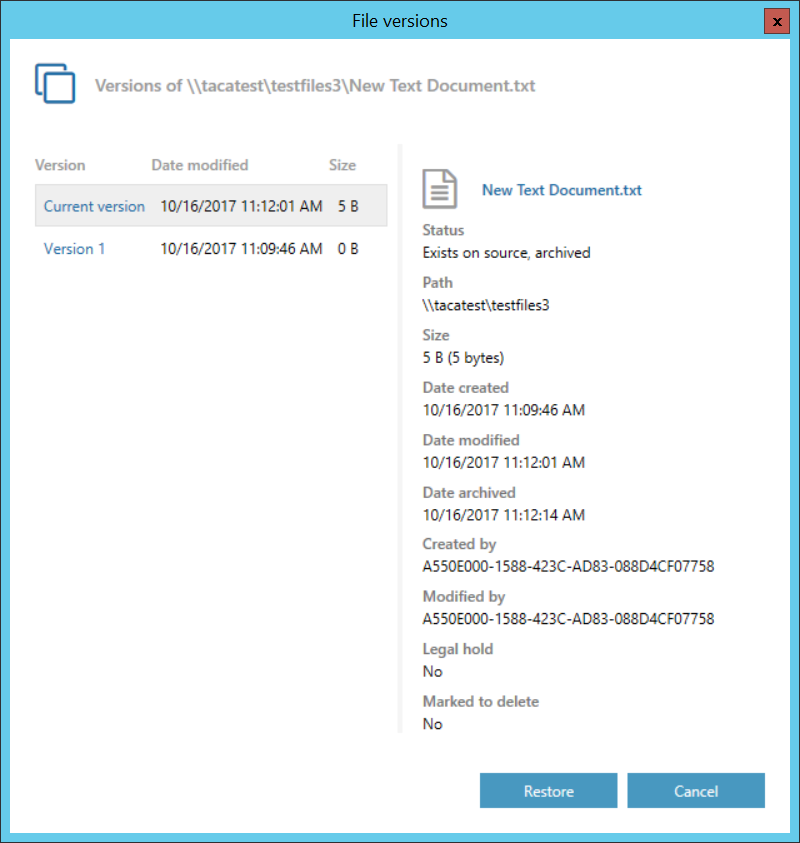Click the GUID under Modified by
Viewport: 800px width, 843px height.
[x=568, y=619]
